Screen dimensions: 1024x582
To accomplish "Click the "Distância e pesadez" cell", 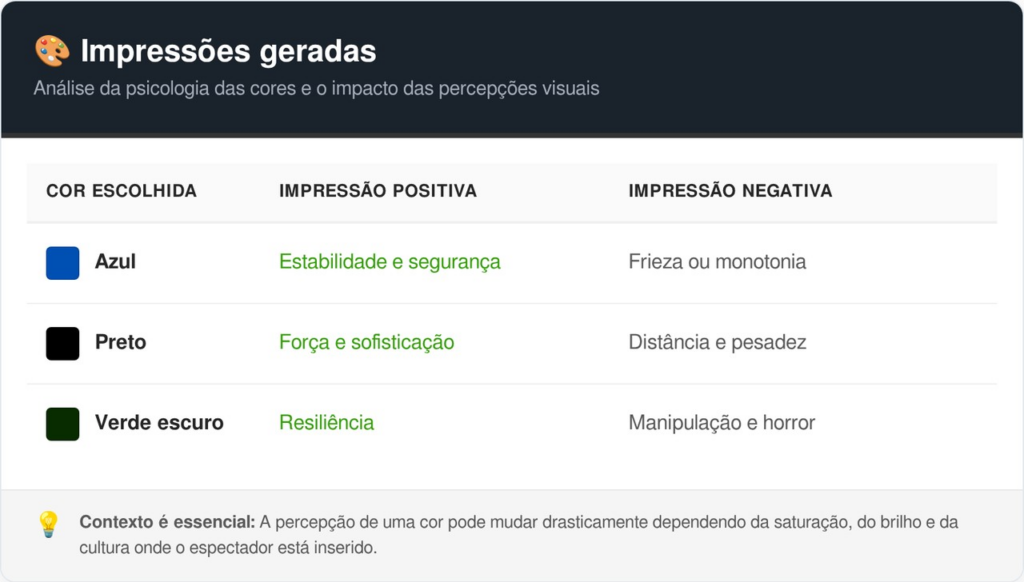I will [717, 342].
